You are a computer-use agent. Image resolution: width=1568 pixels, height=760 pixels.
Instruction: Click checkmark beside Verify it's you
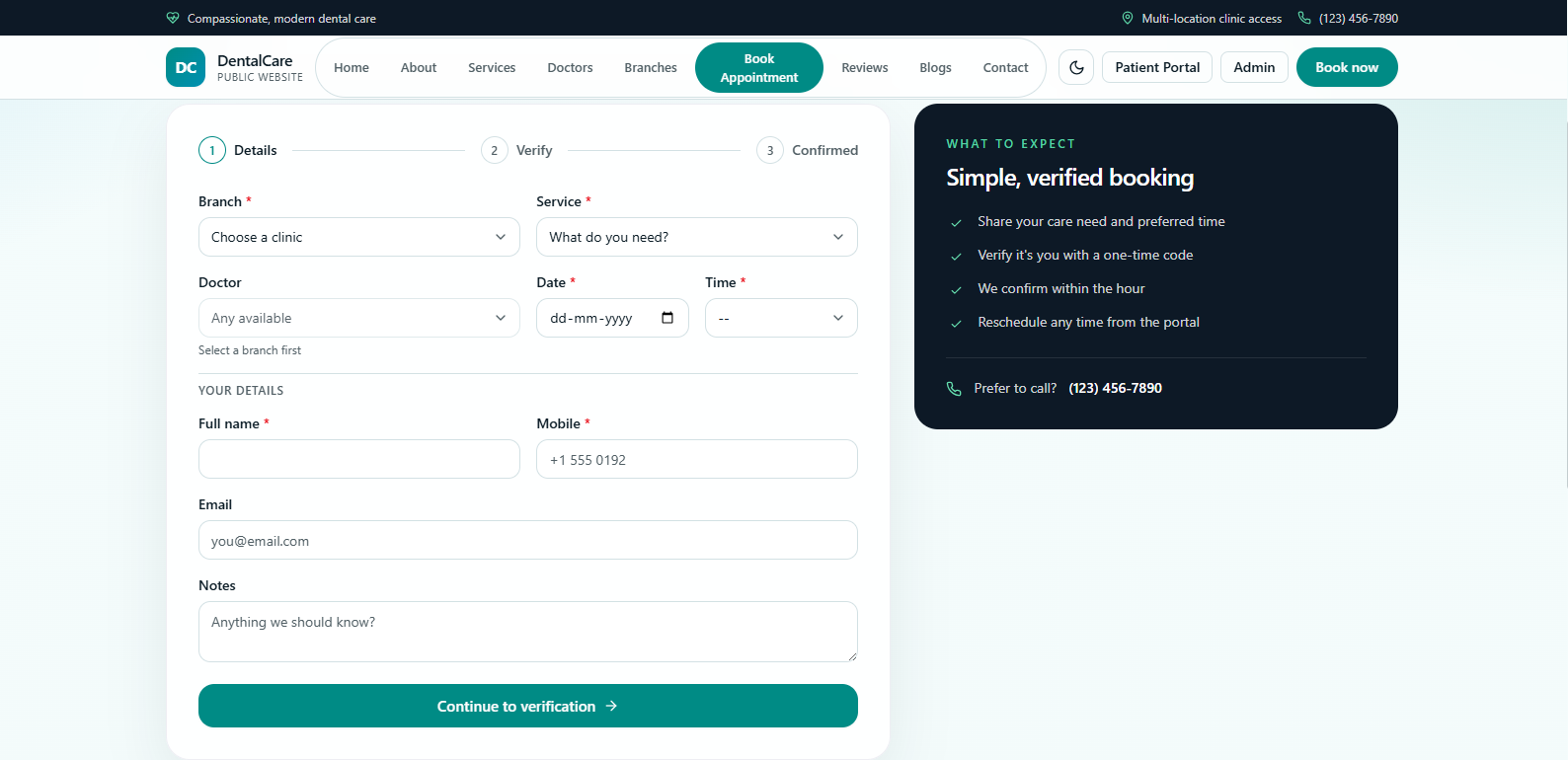click(x=956, y=256)
